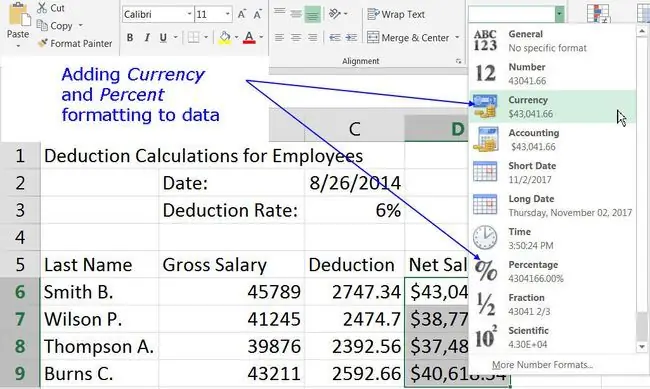Viewport: 650px width, 389px height.
Task: Click the Format Painter brush icon
Action: pos(42,43)
